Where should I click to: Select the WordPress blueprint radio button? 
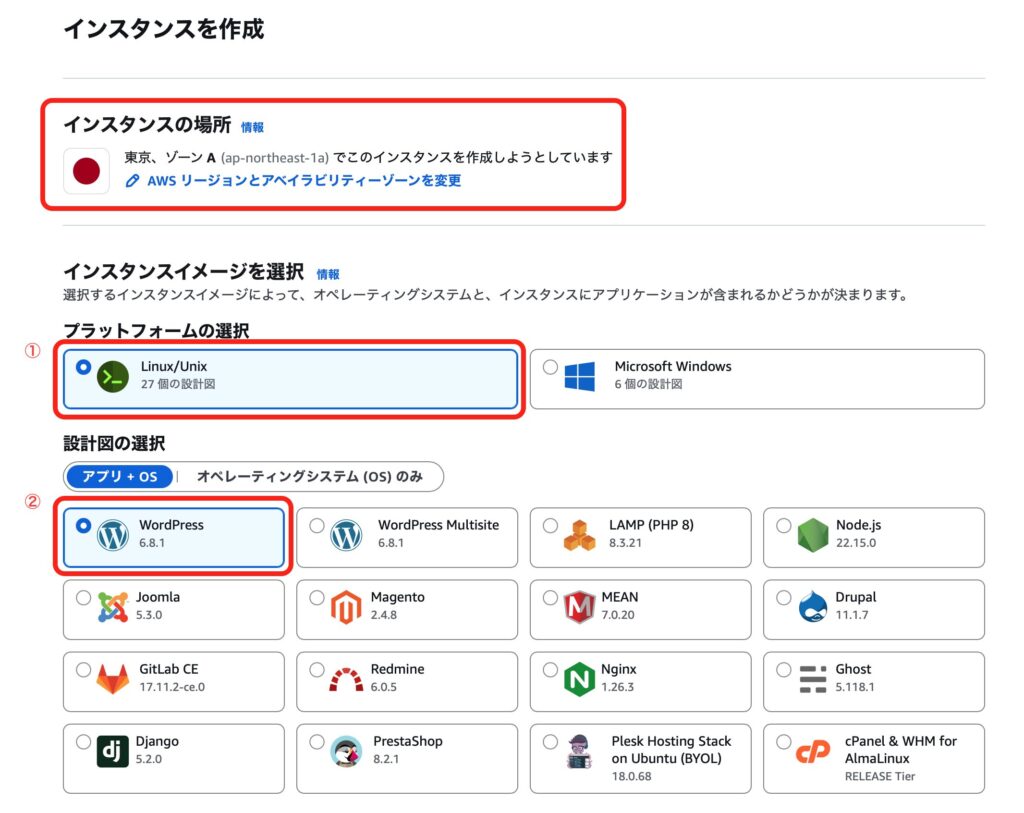tap(83, 526)
